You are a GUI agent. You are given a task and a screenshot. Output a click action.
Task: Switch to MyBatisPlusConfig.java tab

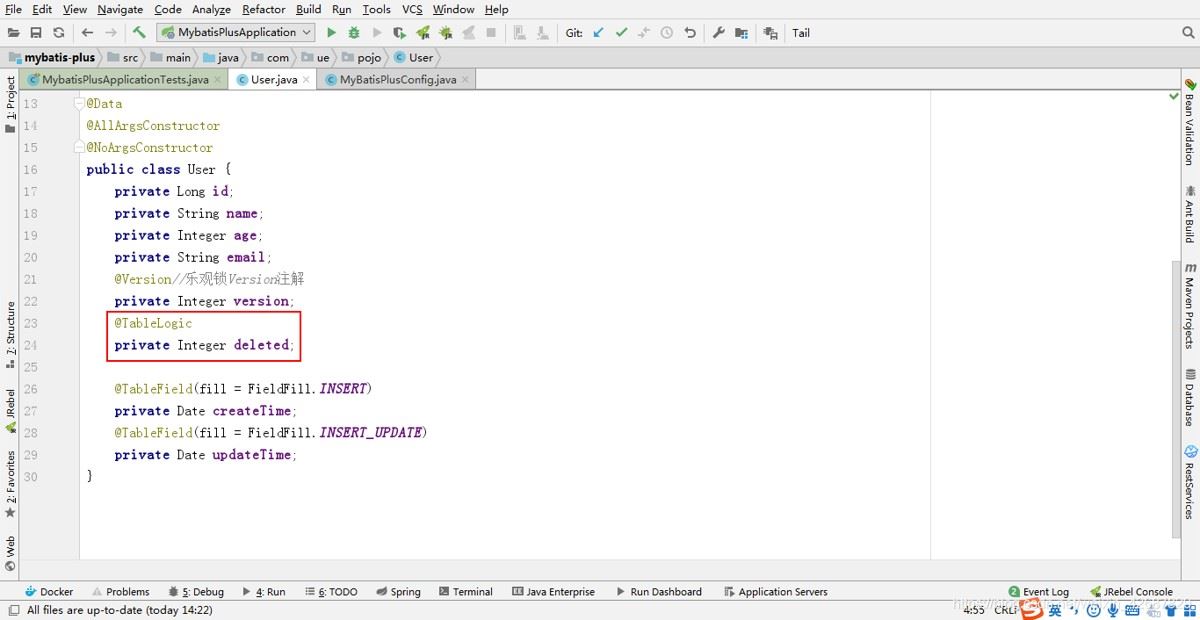coord(396,80)
